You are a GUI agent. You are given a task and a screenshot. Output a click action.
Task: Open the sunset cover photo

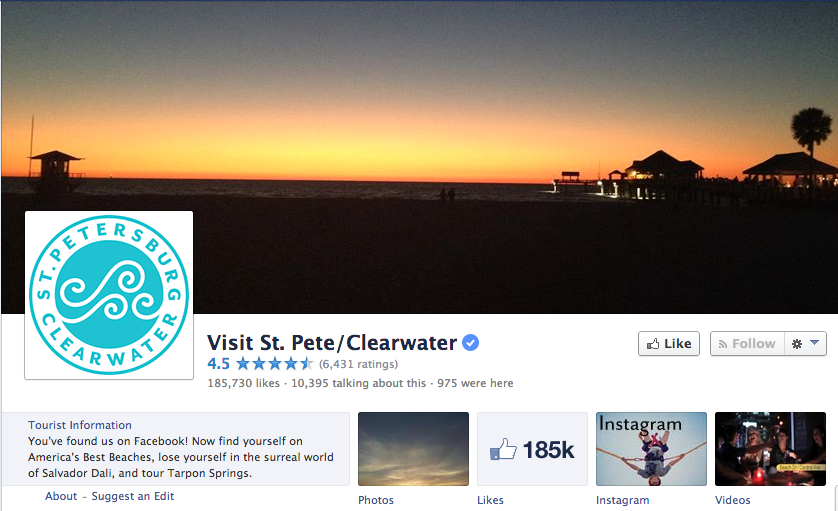(x=419, y=107)
